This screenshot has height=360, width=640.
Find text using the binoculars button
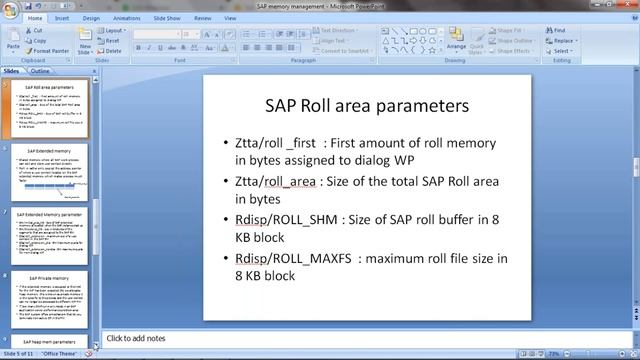556,30
